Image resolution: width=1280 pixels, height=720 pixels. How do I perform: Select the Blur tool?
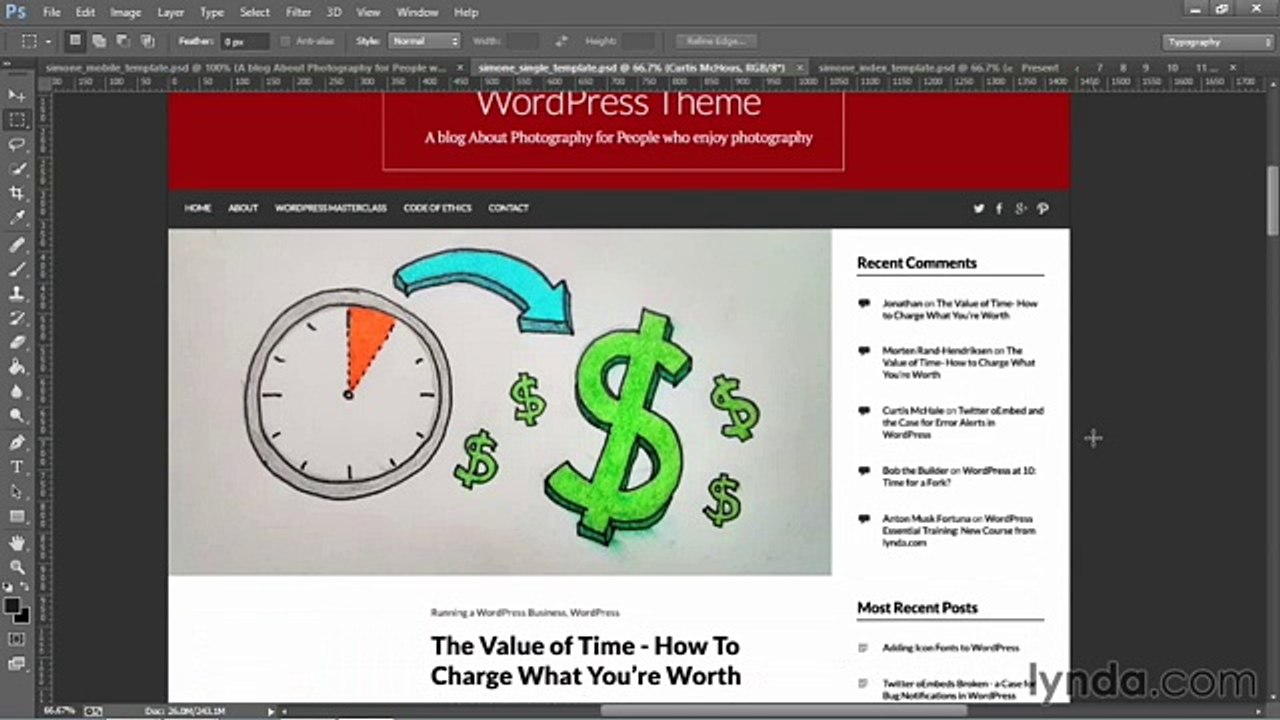point(17,392)
